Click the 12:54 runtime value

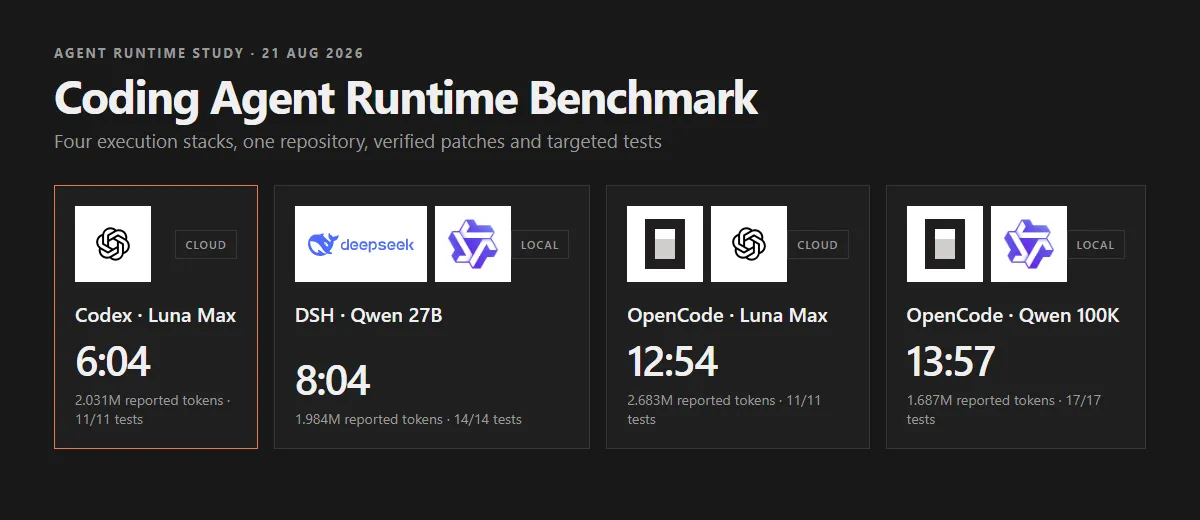(x=673, y=361)
